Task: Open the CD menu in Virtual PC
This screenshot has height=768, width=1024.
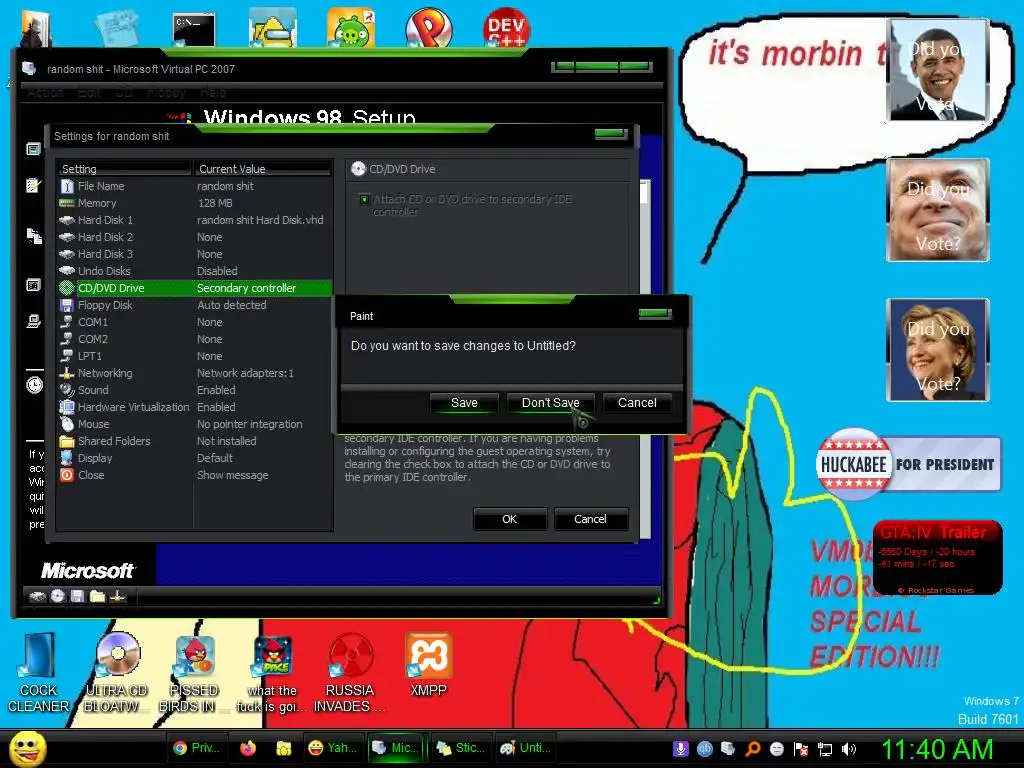Action: point(124,93)
